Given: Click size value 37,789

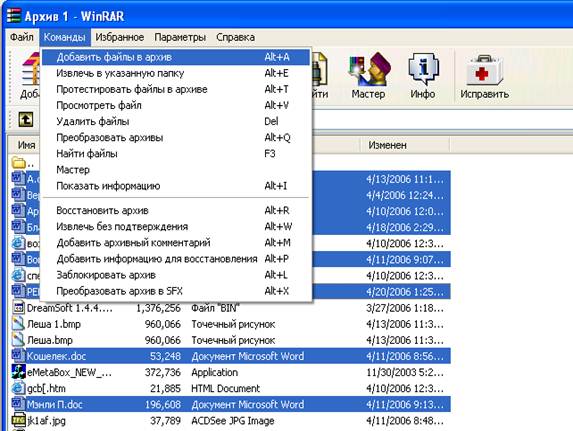Looking at the screenshot, I should (165, 421).
